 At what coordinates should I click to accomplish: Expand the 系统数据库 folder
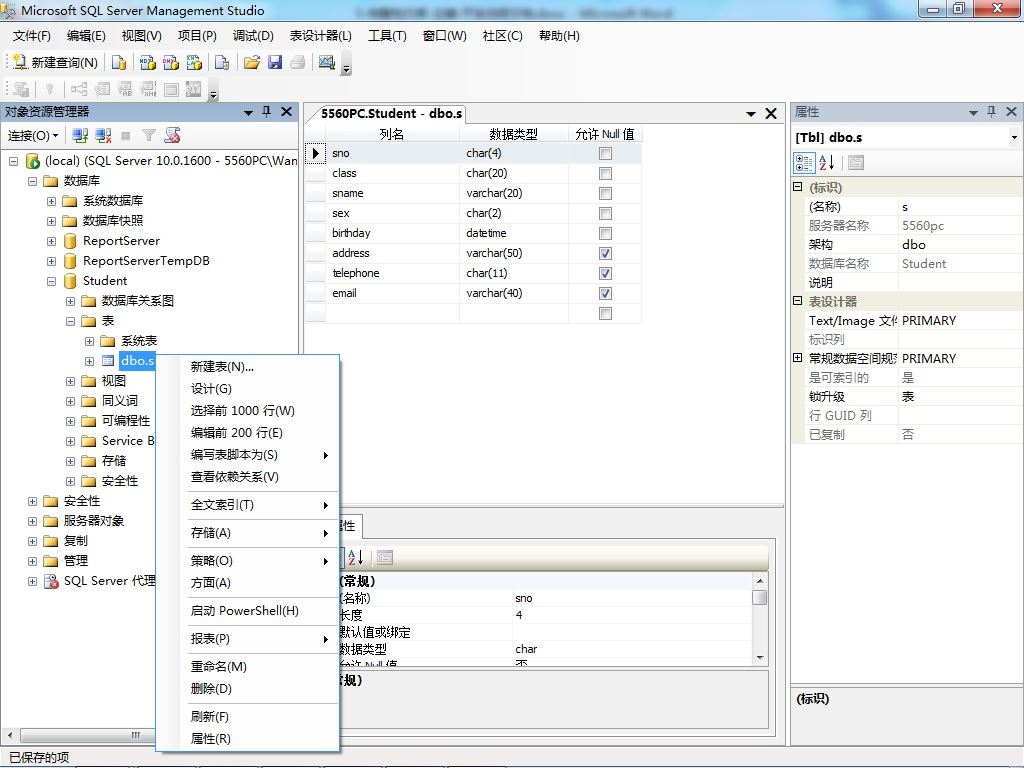pos(51,201)
